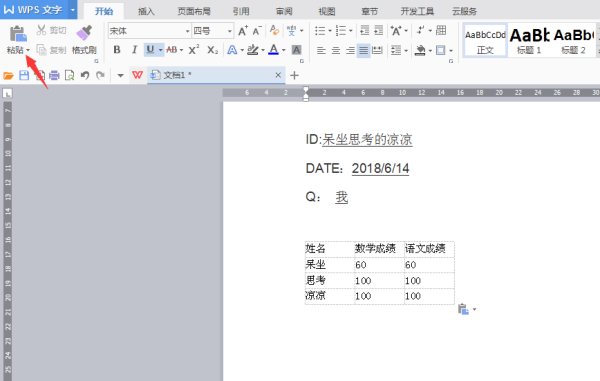Open the phonetic guide icon
The height and width of the screenshot is (381, 600).
(292, 31)
